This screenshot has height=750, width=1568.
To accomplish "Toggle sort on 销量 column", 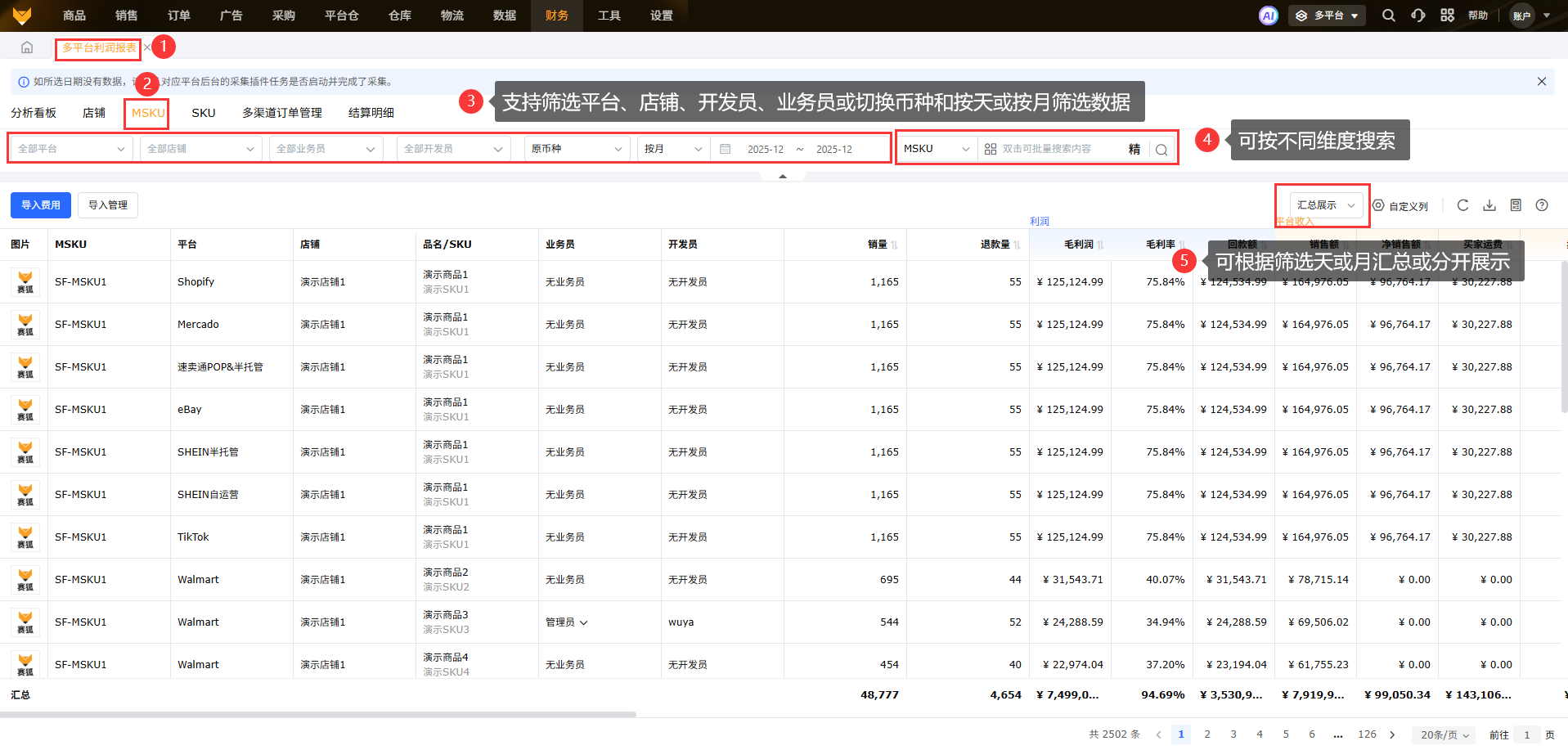I will 894,245.
